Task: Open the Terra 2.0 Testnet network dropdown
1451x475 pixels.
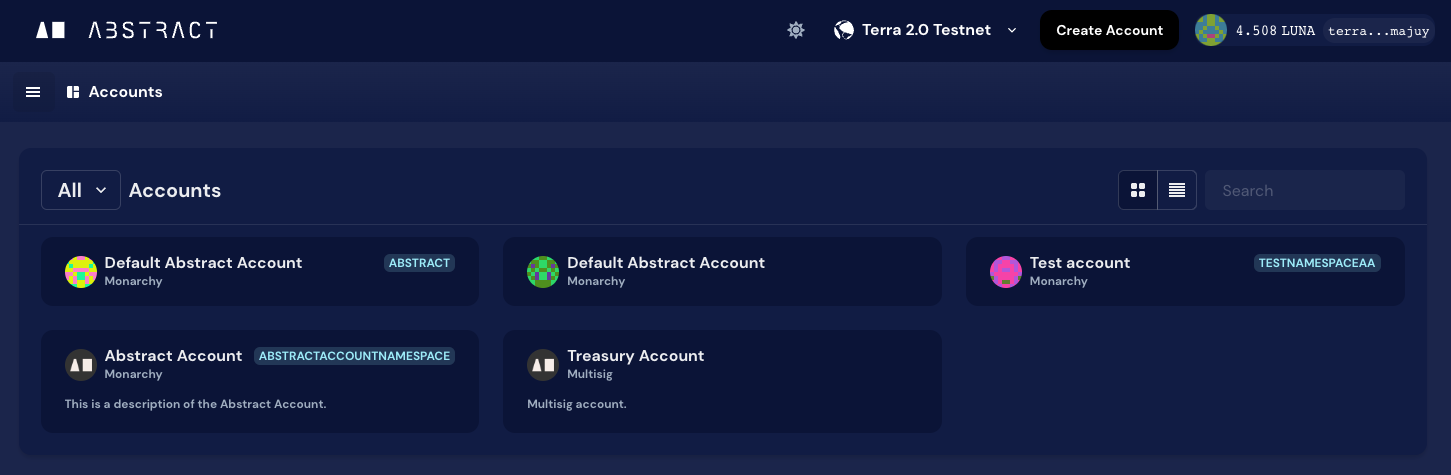Action: (925, 30)
